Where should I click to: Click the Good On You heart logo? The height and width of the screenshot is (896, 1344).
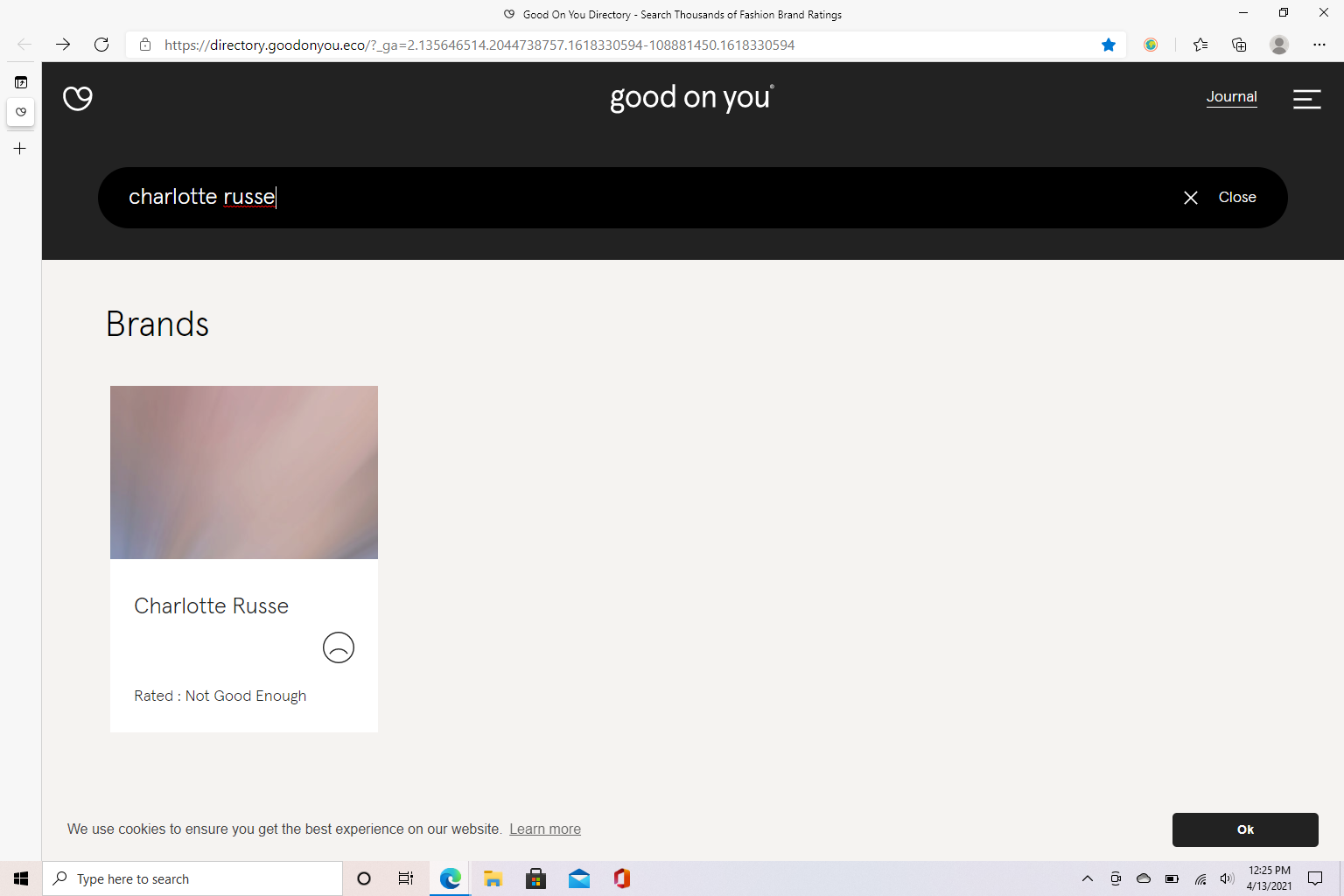tap(78, 98)
